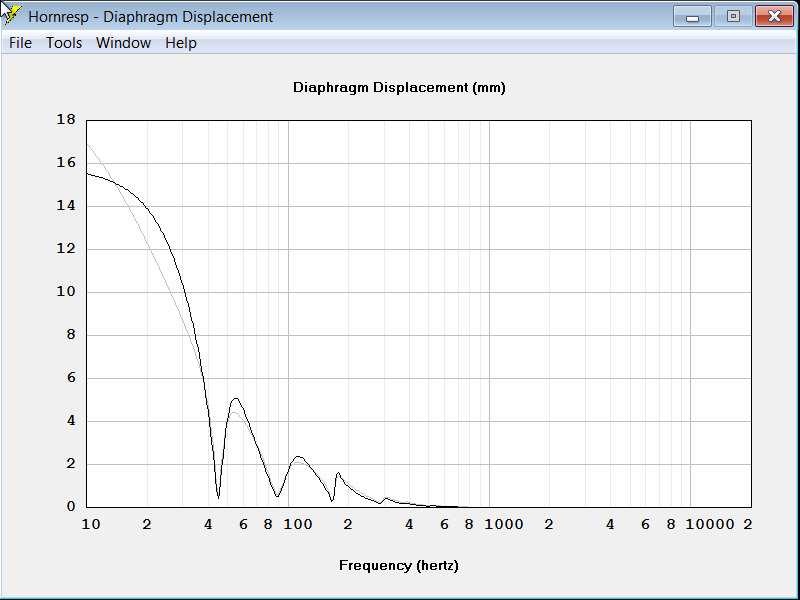Click the 12 value on vertical axis
This screenshot has width=800, height=600.
(66, 248)
